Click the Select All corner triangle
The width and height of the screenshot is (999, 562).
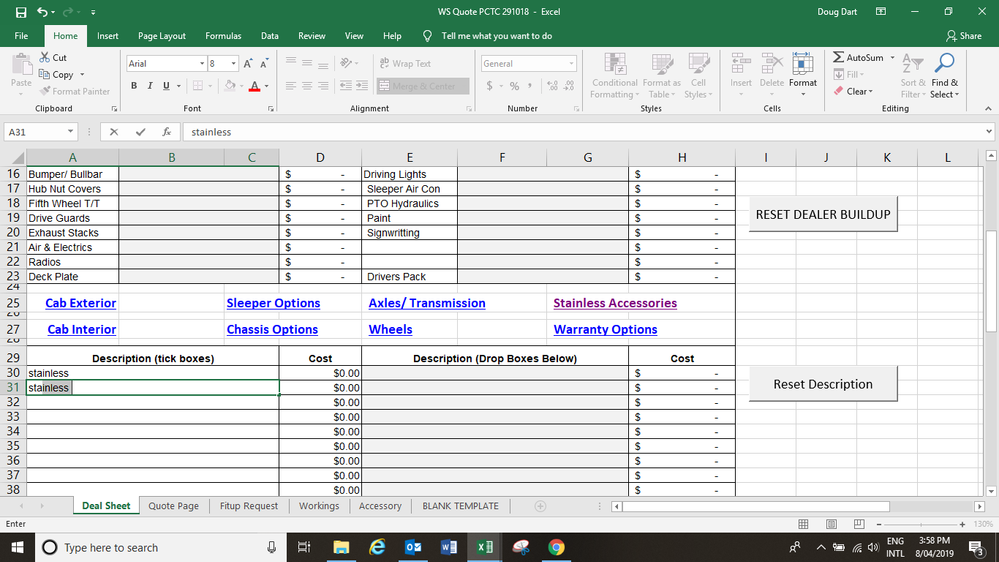pos(18,158)
